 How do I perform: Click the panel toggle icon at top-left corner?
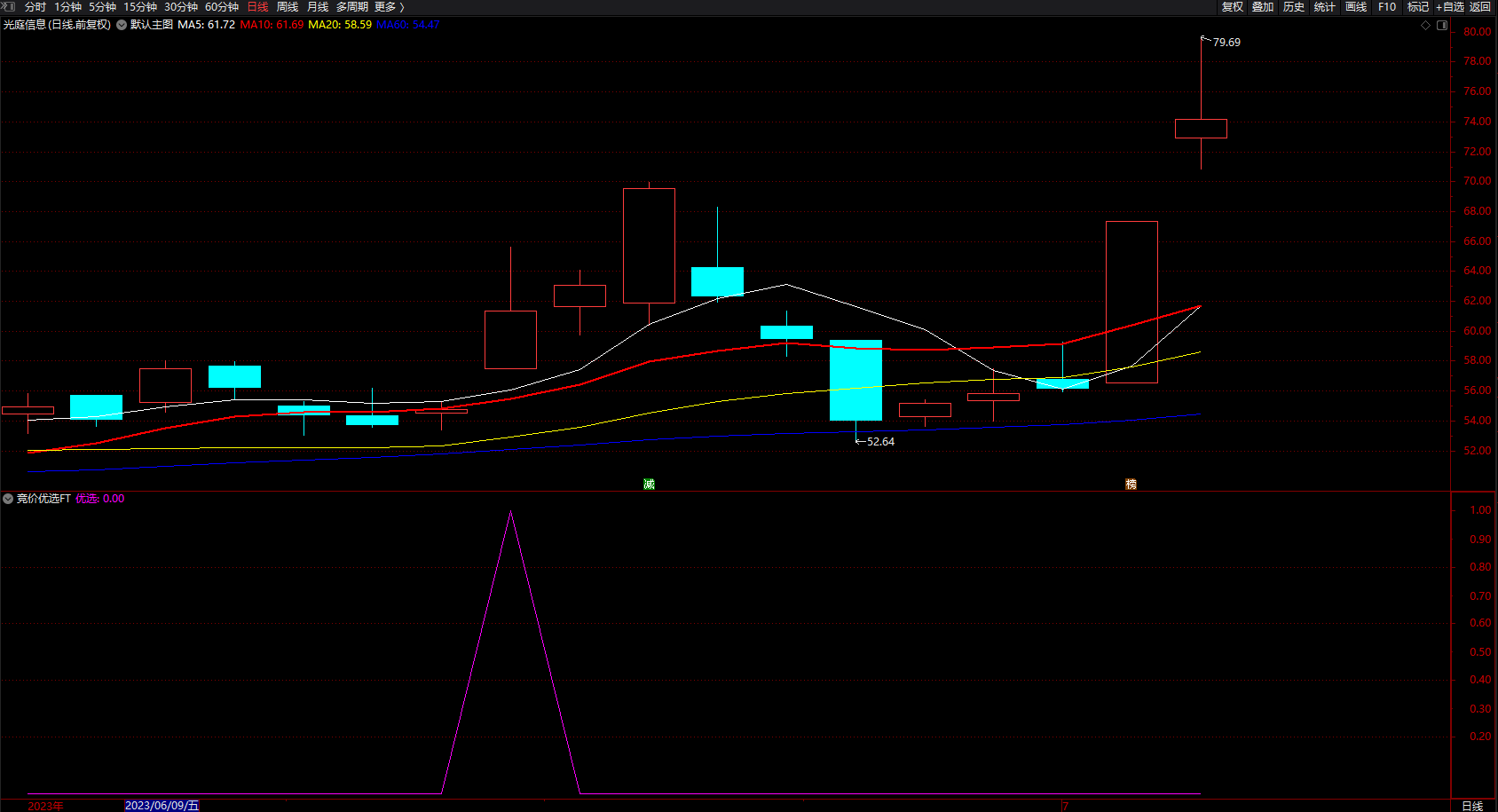[8, 6]
